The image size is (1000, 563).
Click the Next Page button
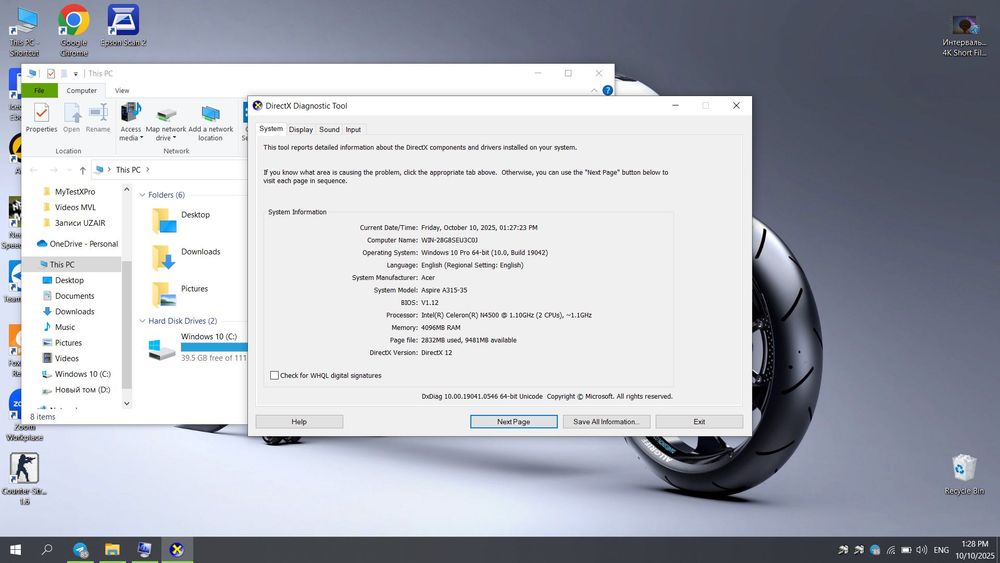[513, 421]
